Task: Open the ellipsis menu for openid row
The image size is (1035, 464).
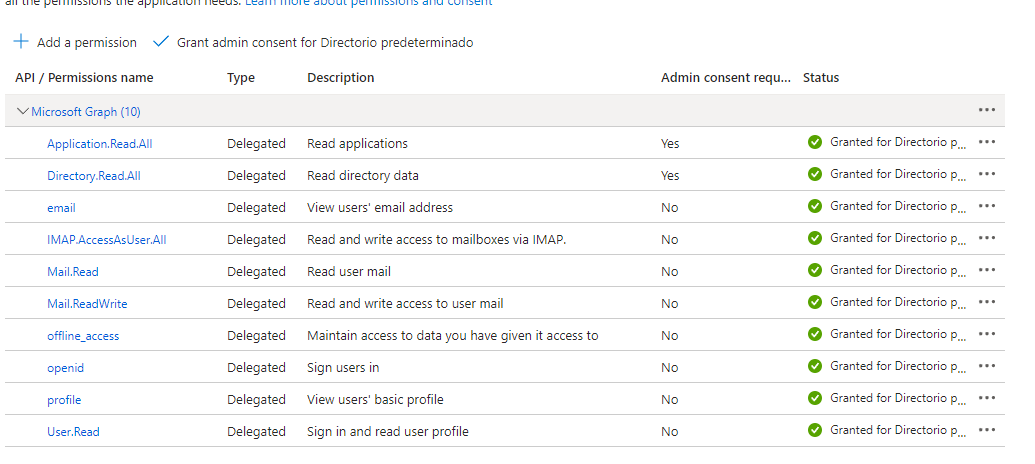Action: click(x=987, y=366)
